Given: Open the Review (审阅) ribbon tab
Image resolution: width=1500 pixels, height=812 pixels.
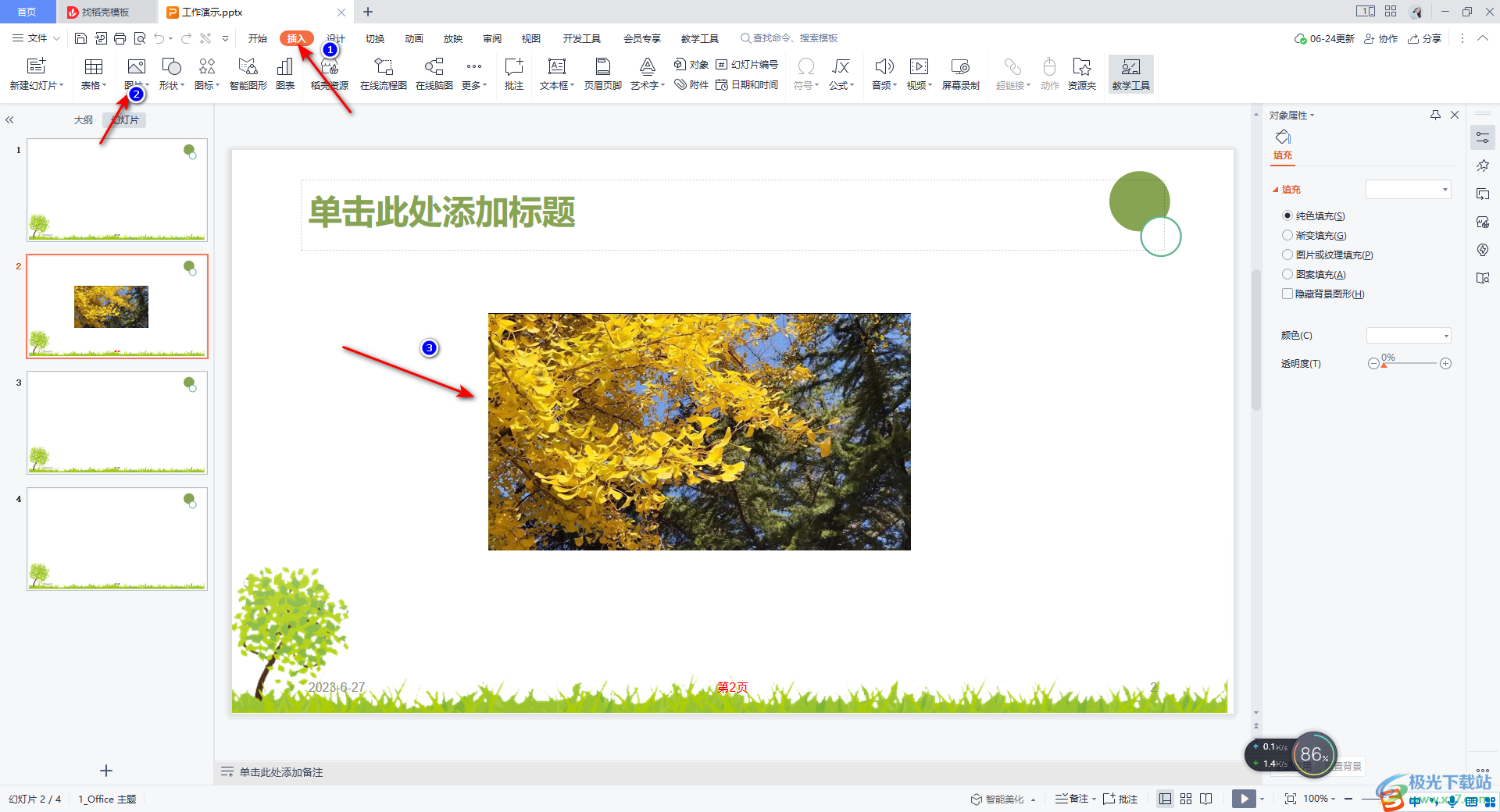Looking at the screenshot, I should coord(492,38).
